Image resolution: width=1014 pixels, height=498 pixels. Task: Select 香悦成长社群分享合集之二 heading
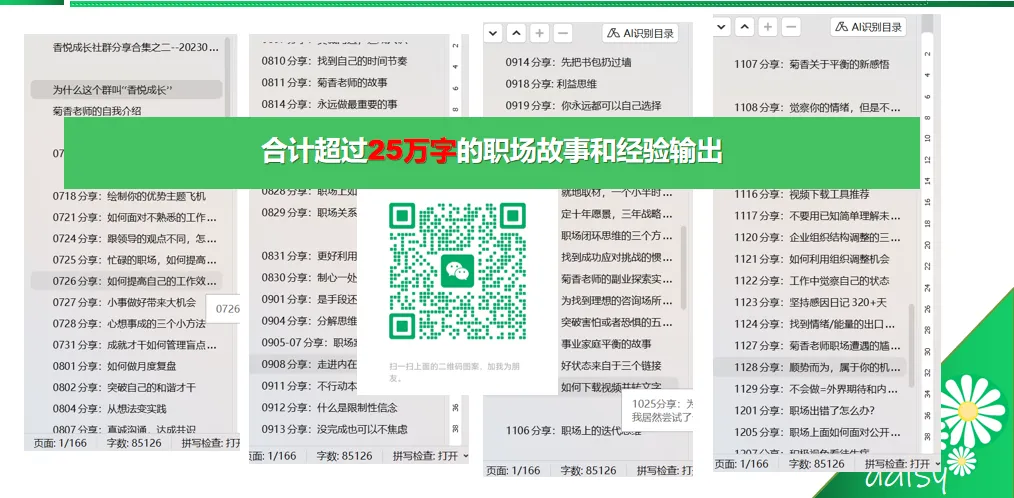137,47
